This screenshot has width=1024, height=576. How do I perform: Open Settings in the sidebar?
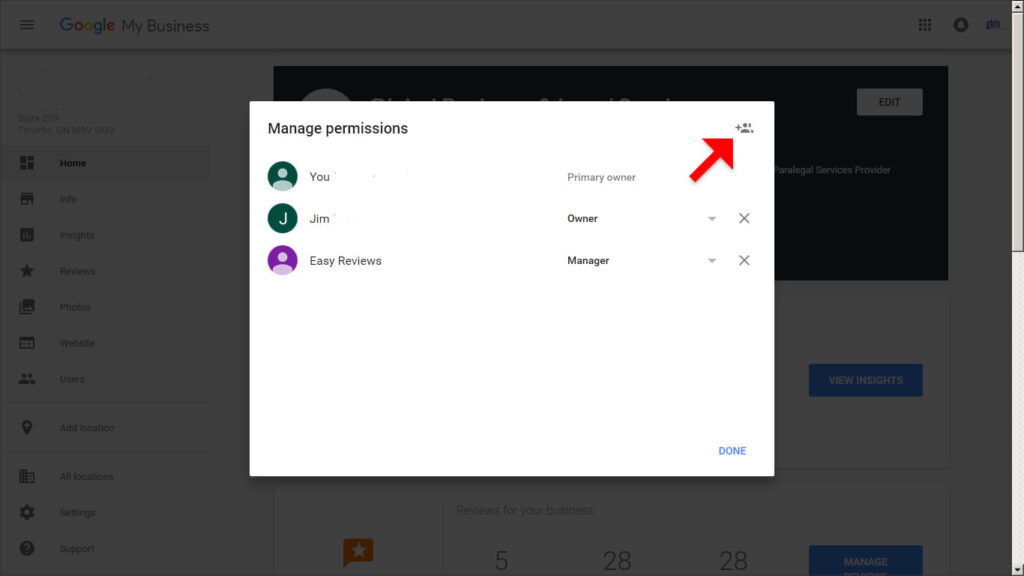pos(106,513)
